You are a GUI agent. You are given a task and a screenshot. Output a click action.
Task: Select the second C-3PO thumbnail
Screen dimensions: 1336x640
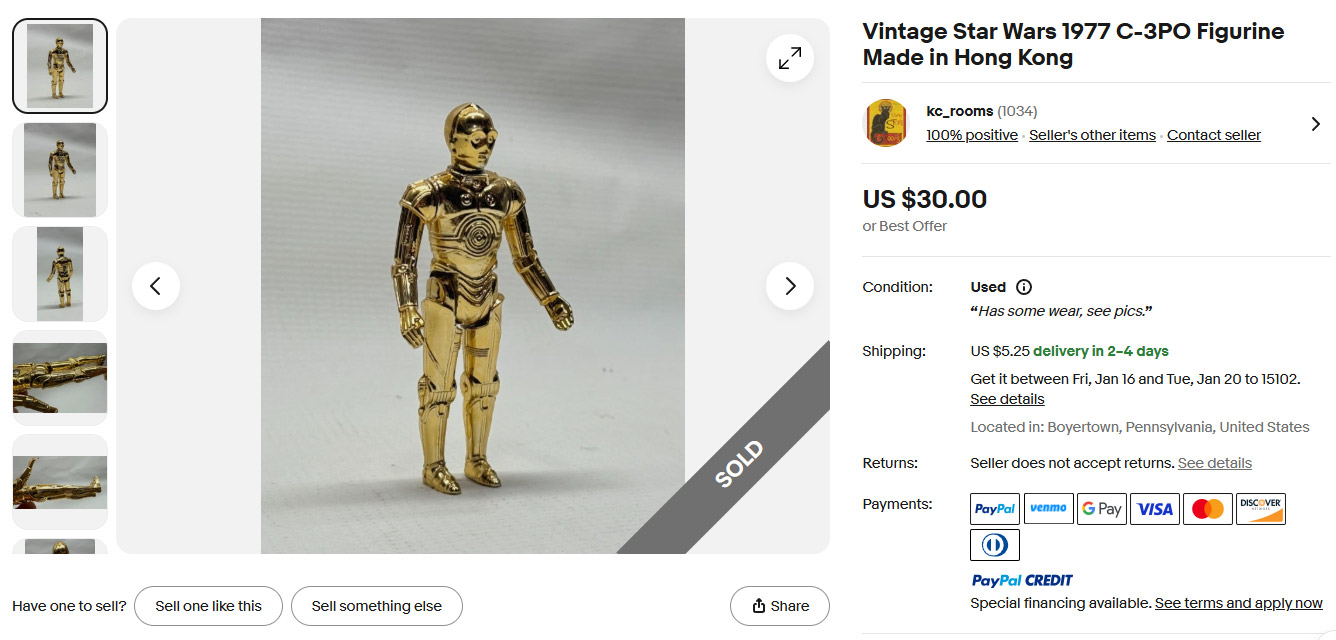(x=60, y=170)
